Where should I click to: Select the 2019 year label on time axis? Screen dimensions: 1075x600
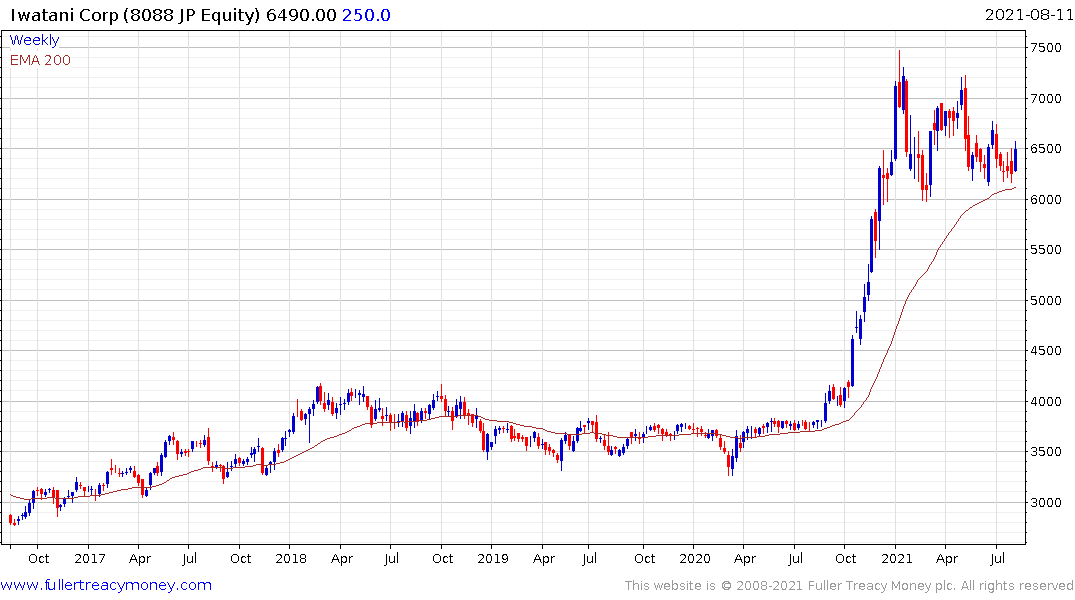[493, 558]
